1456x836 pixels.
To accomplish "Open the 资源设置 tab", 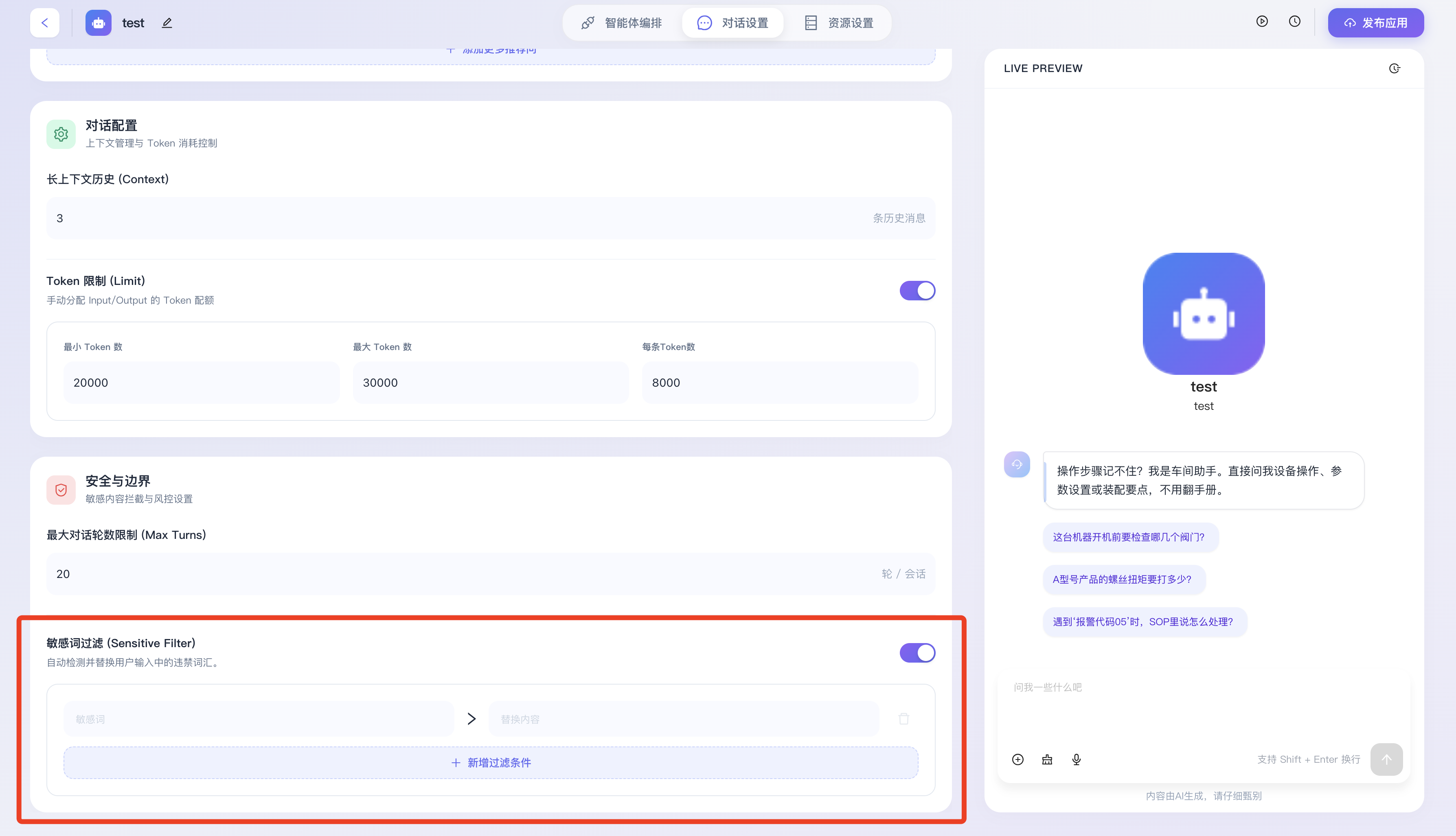I will click(839, 23).
